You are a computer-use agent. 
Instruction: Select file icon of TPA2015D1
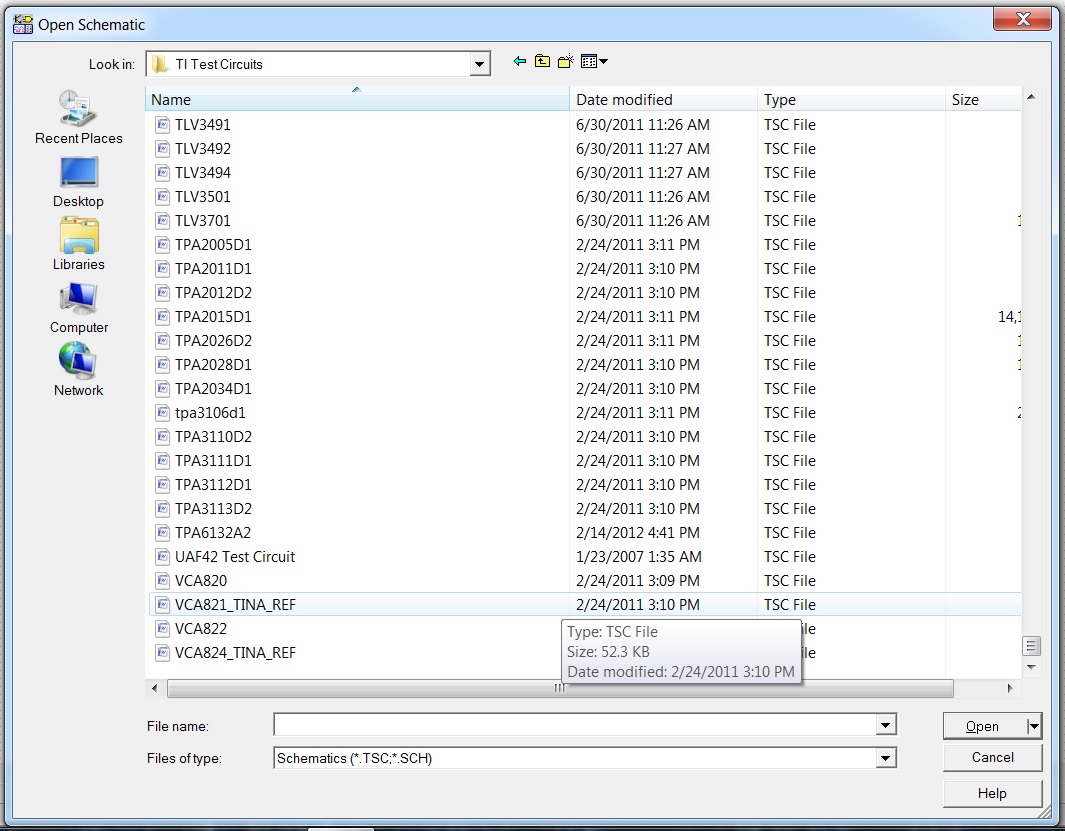162,317
